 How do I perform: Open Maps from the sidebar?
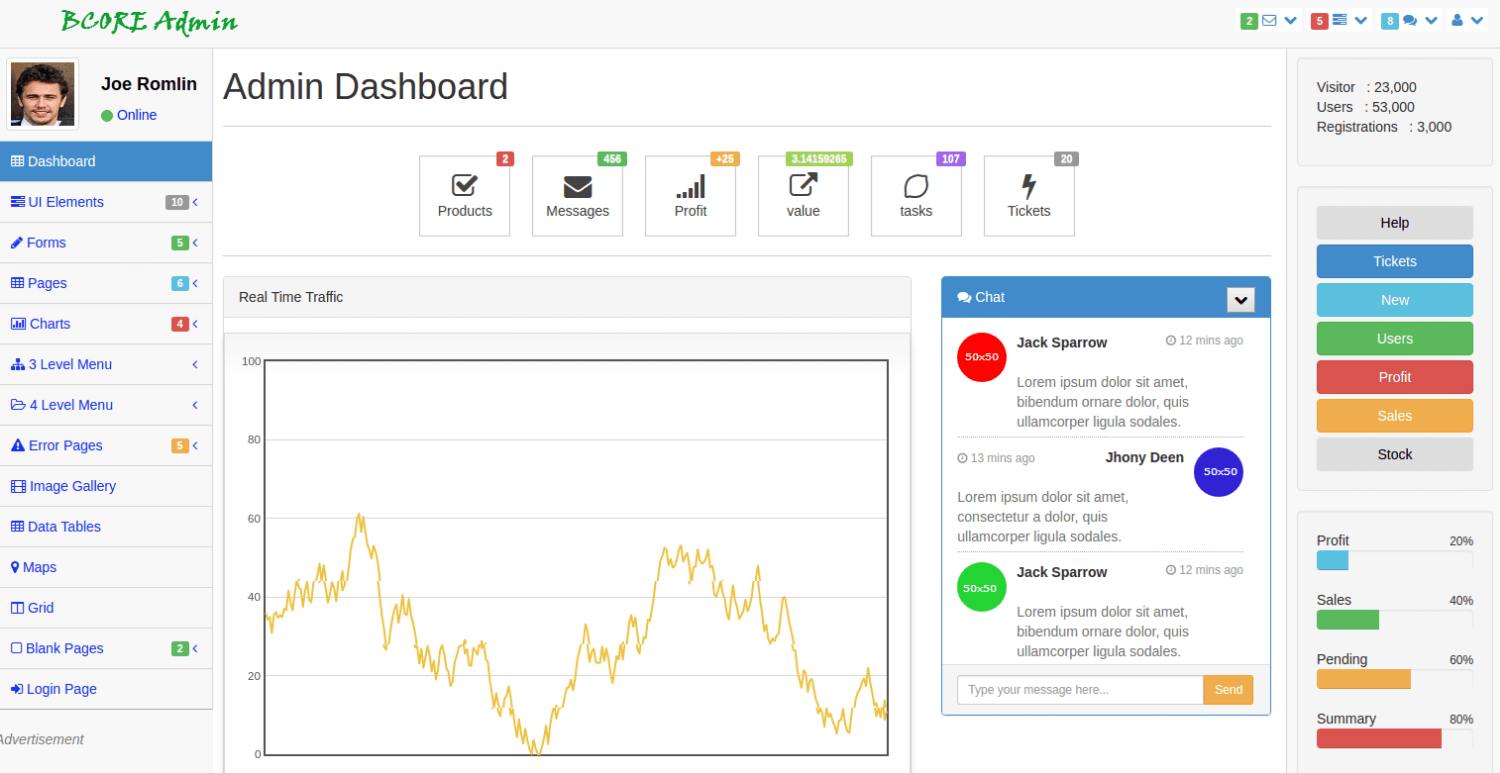coord(106,567)
